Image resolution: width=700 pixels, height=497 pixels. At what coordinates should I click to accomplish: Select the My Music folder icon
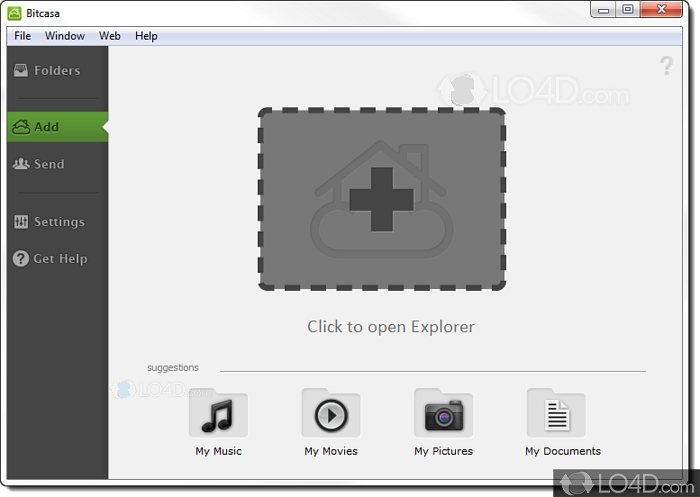tap(218, 413)
